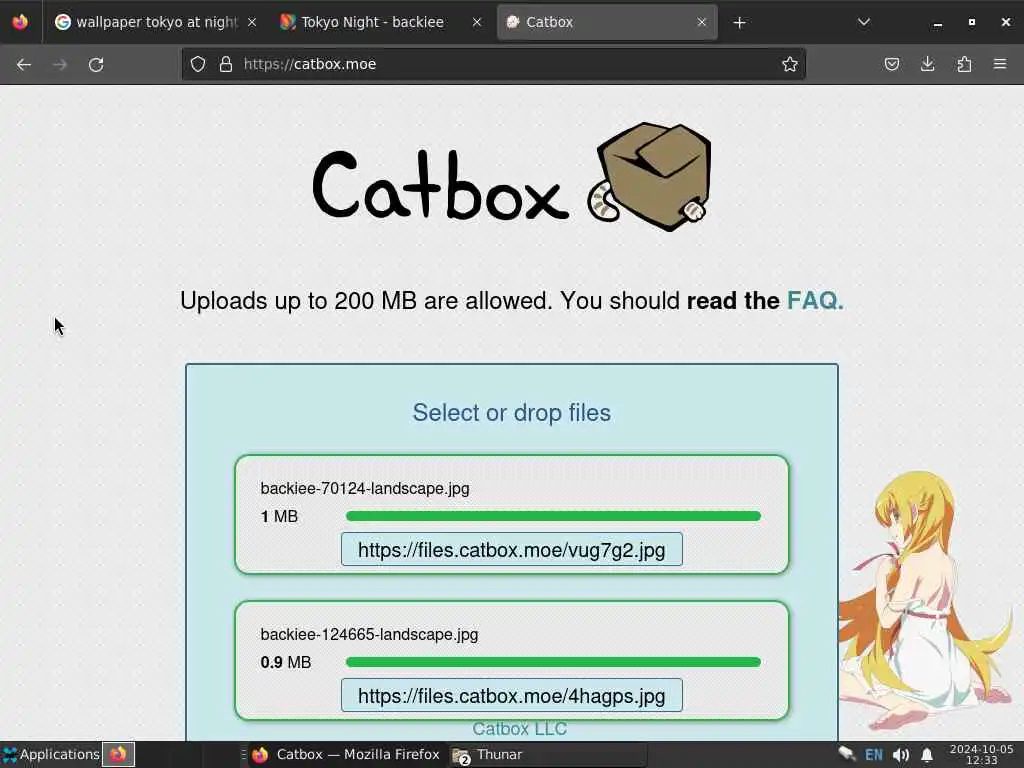The width and height of the screenshot is (1024, 768).
Task: Open the notifications bell icon
Action: (x=927, y=755)
